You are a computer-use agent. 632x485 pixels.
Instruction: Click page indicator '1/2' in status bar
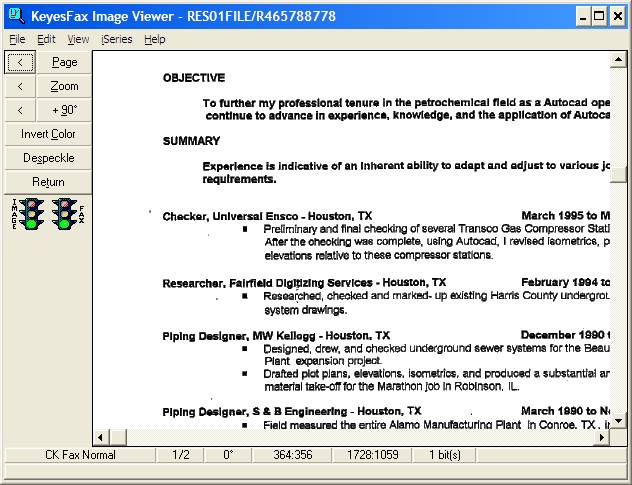coord(181,455)
